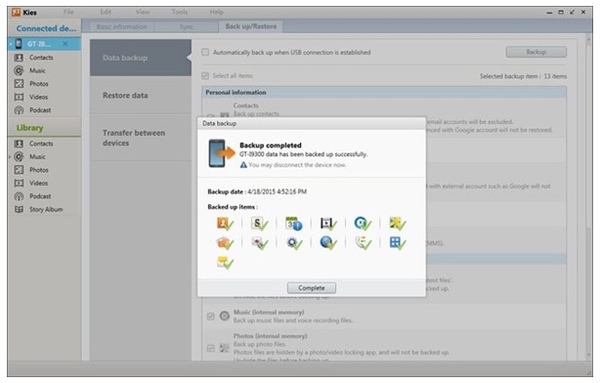Click the 'Backup date' text in dialog
Screen dimensions: 600x383
pyautogui.click(x=225, y=191)
